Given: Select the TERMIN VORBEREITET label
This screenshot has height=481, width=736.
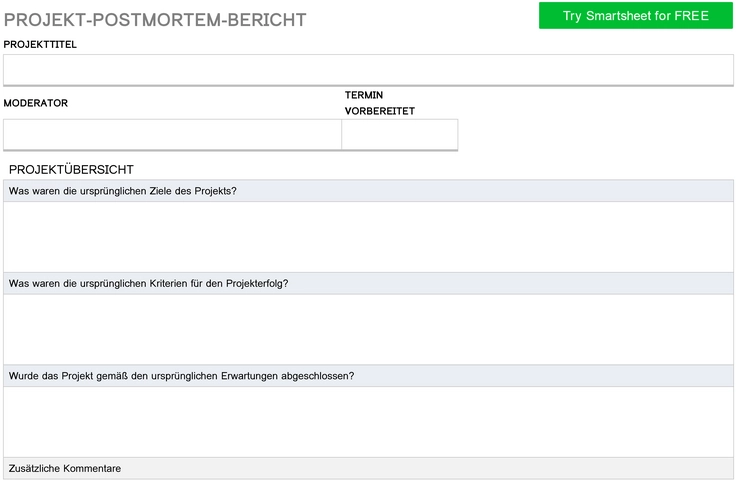Looking at the screenshot, I should (380, 103).
